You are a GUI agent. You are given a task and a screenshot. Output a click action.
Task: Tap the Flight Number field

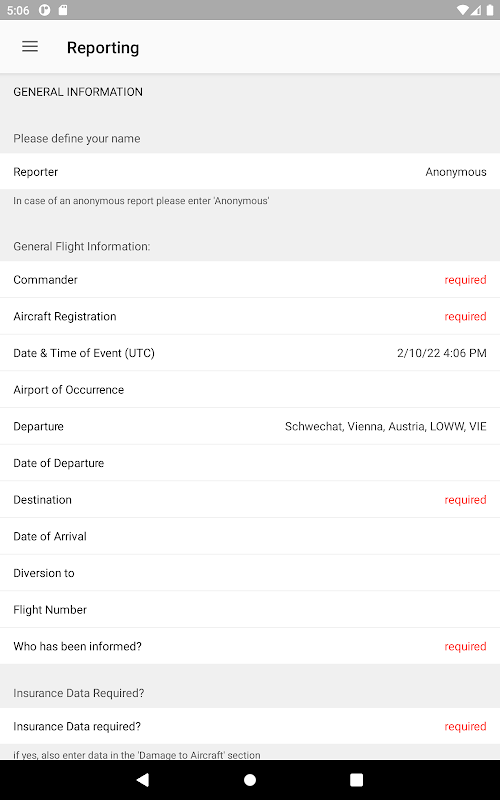(x=250, y=610)
